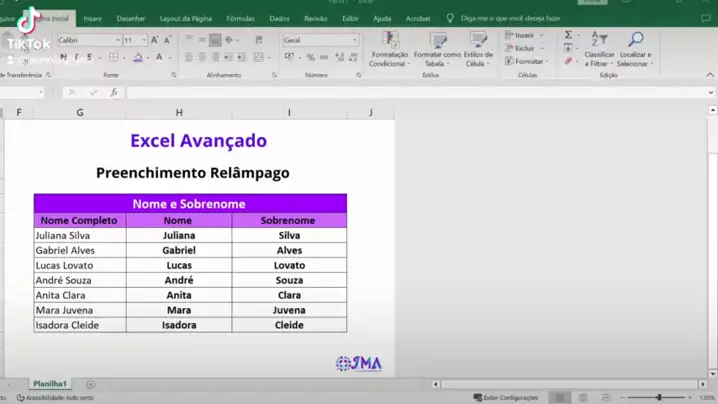The height and width of the screenshot is (404, 718).
Task: Click the Planilha1 sheet tab
Action: tap(50, 384)
